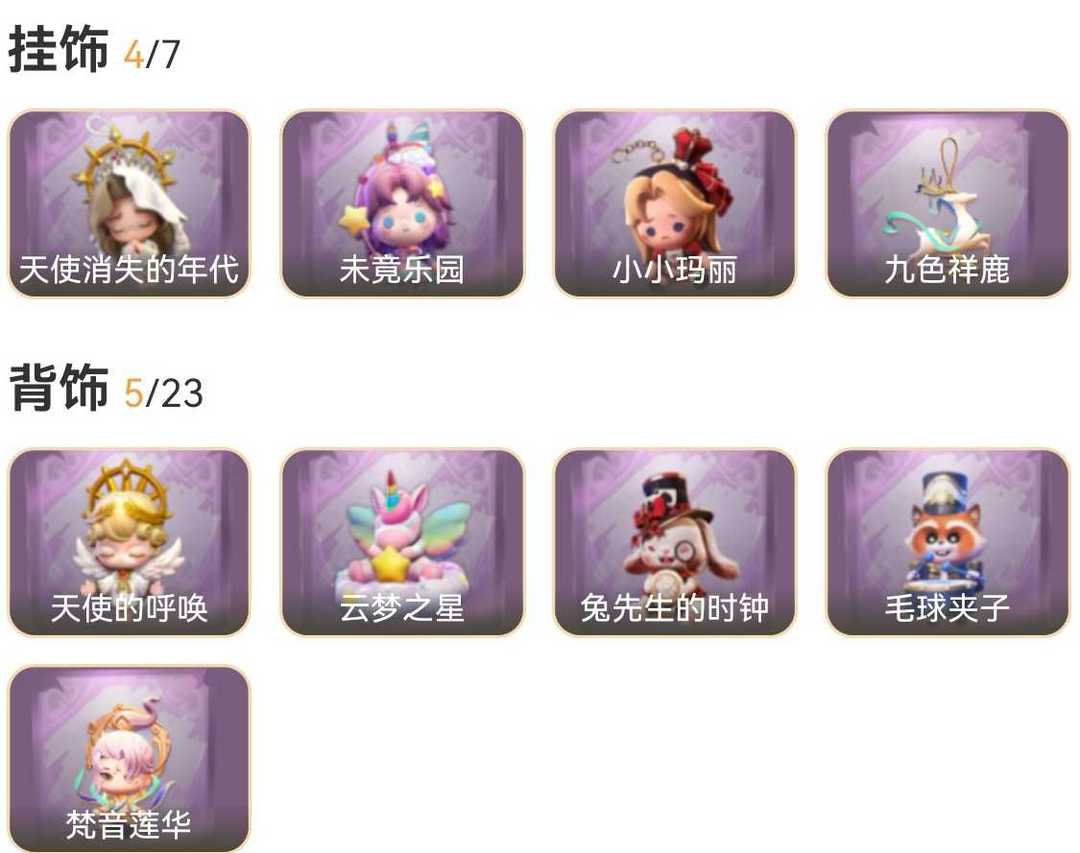Tap the 云梦之星 caption text
This screenshot has width=1080, height=853.
402,608
